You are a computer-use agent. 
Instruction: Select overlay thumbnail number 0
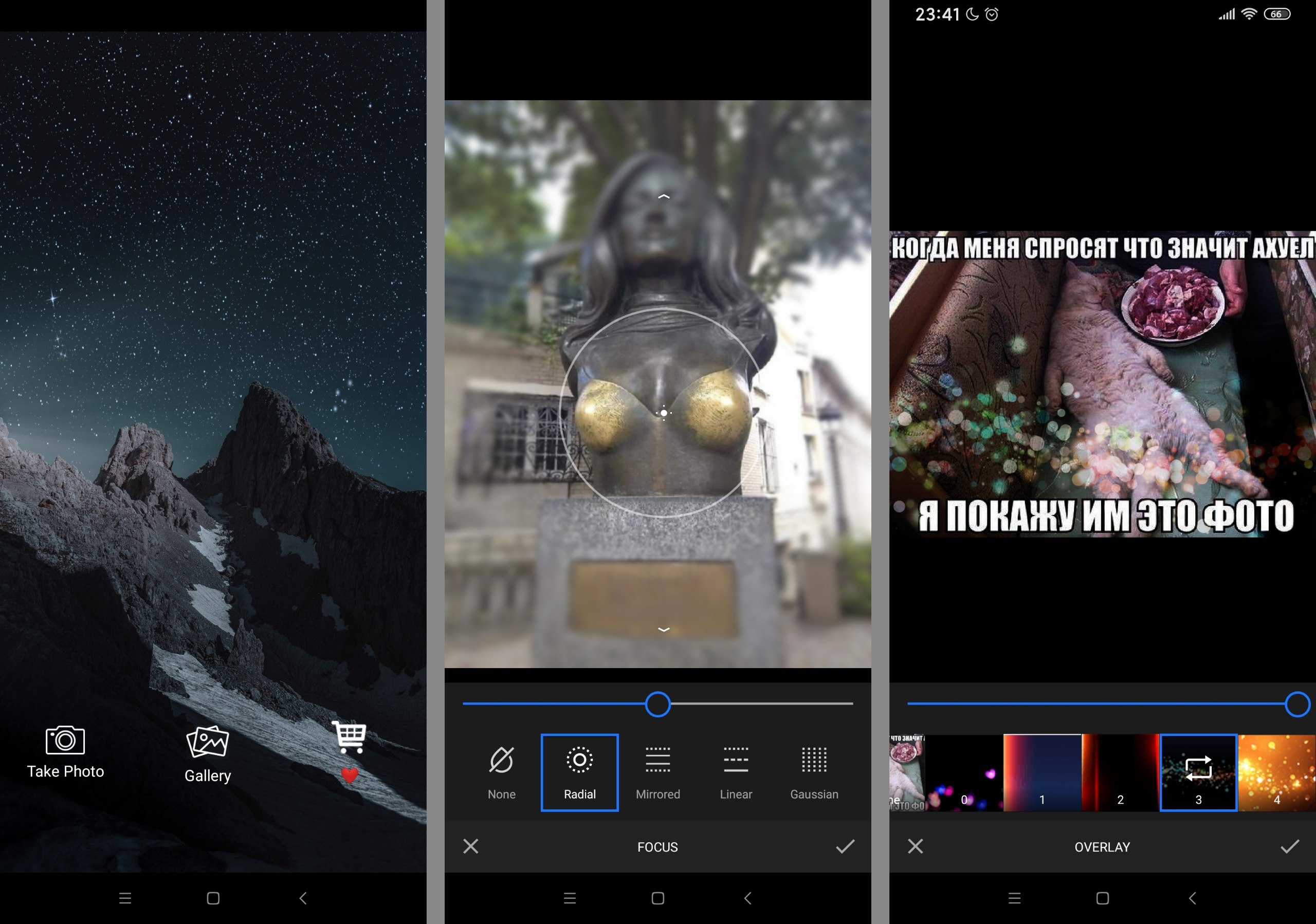tap(964, 772)
